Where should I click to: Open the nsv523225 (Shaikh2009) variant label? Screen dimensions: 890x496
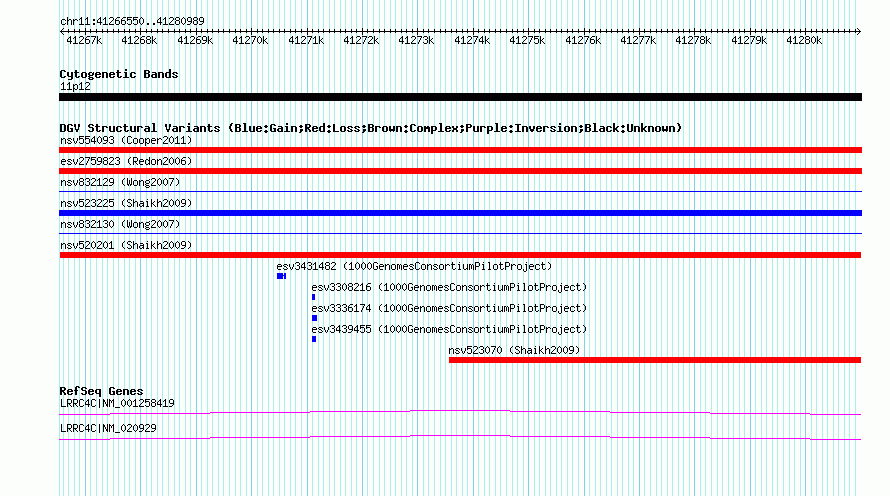coord(126,203)
